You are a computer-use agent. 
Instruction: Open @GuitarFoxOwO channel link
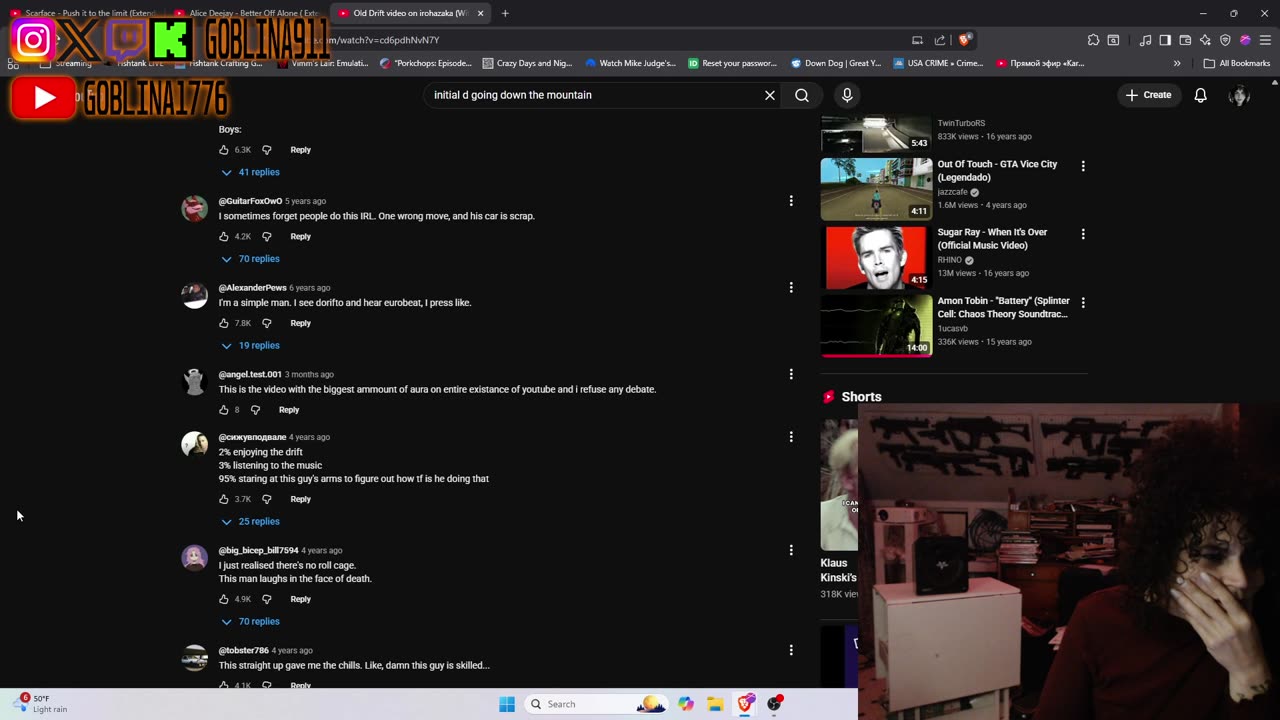(250, 201)
